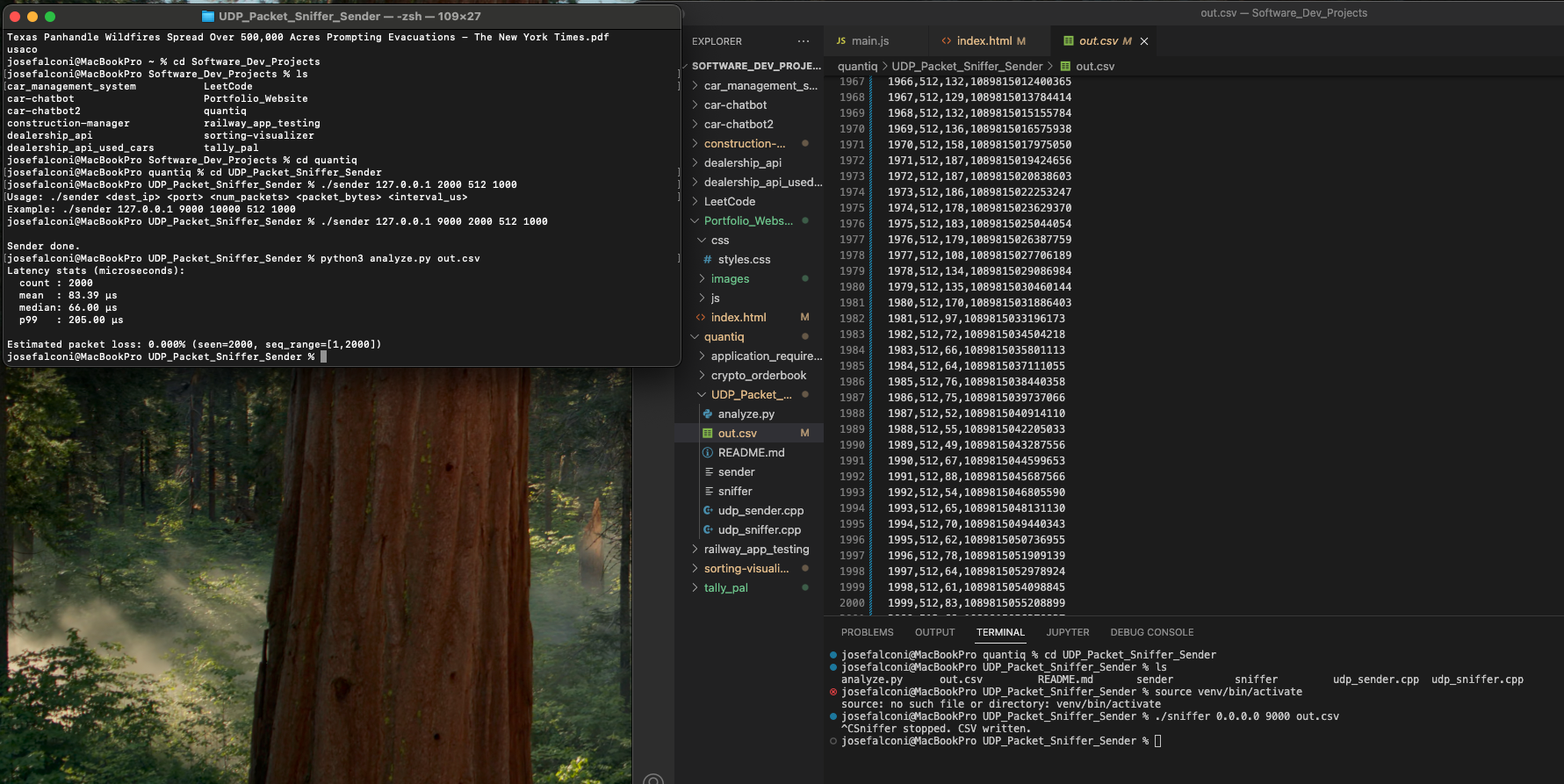Open udp_sender.cpp in the Explorer
Image resolution: width=1564 pixels, height=784 pixels.
[x=760, y=510]
